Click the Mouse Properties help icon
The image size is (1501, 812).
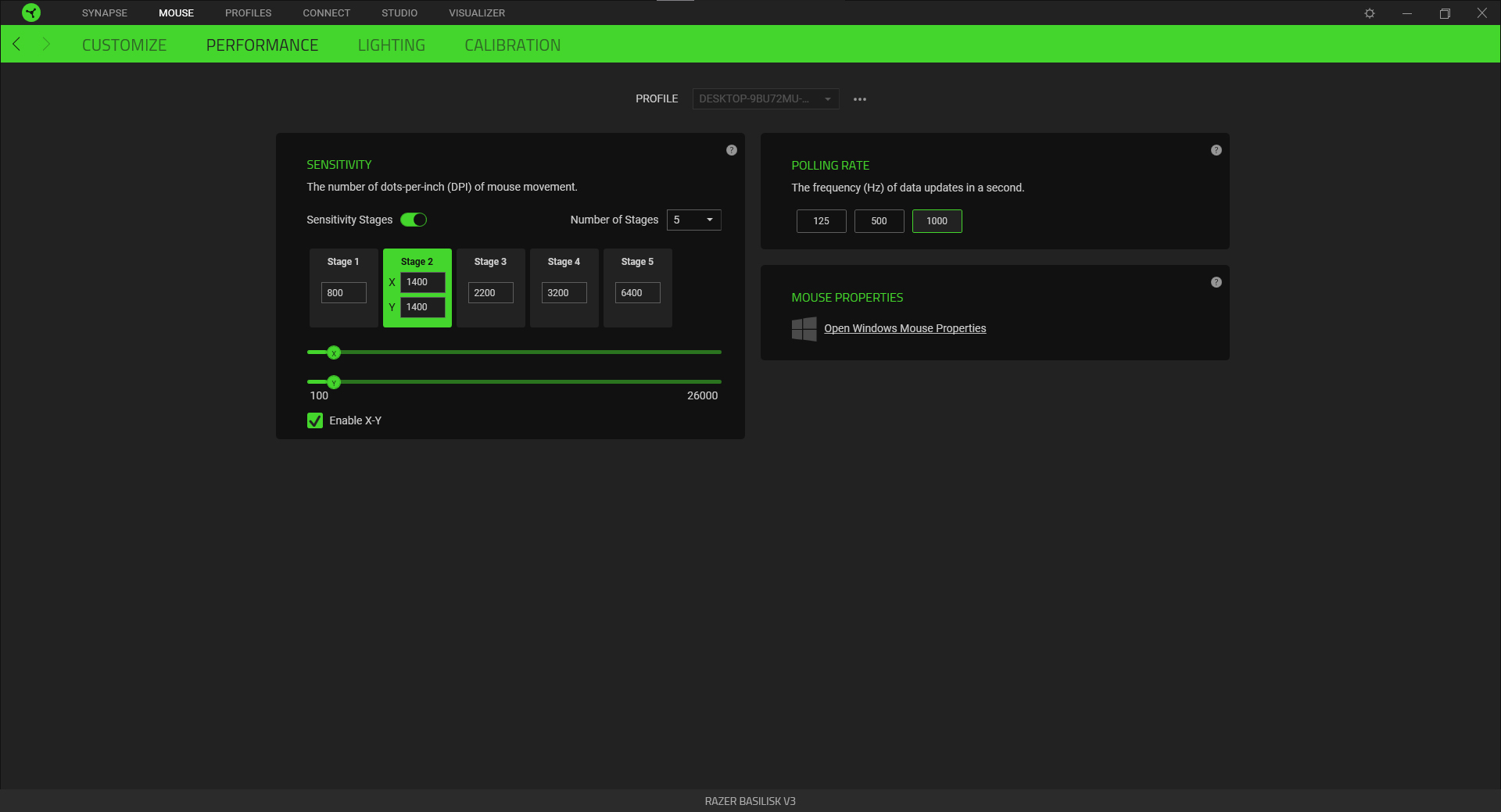click(x=1216, y=282)
